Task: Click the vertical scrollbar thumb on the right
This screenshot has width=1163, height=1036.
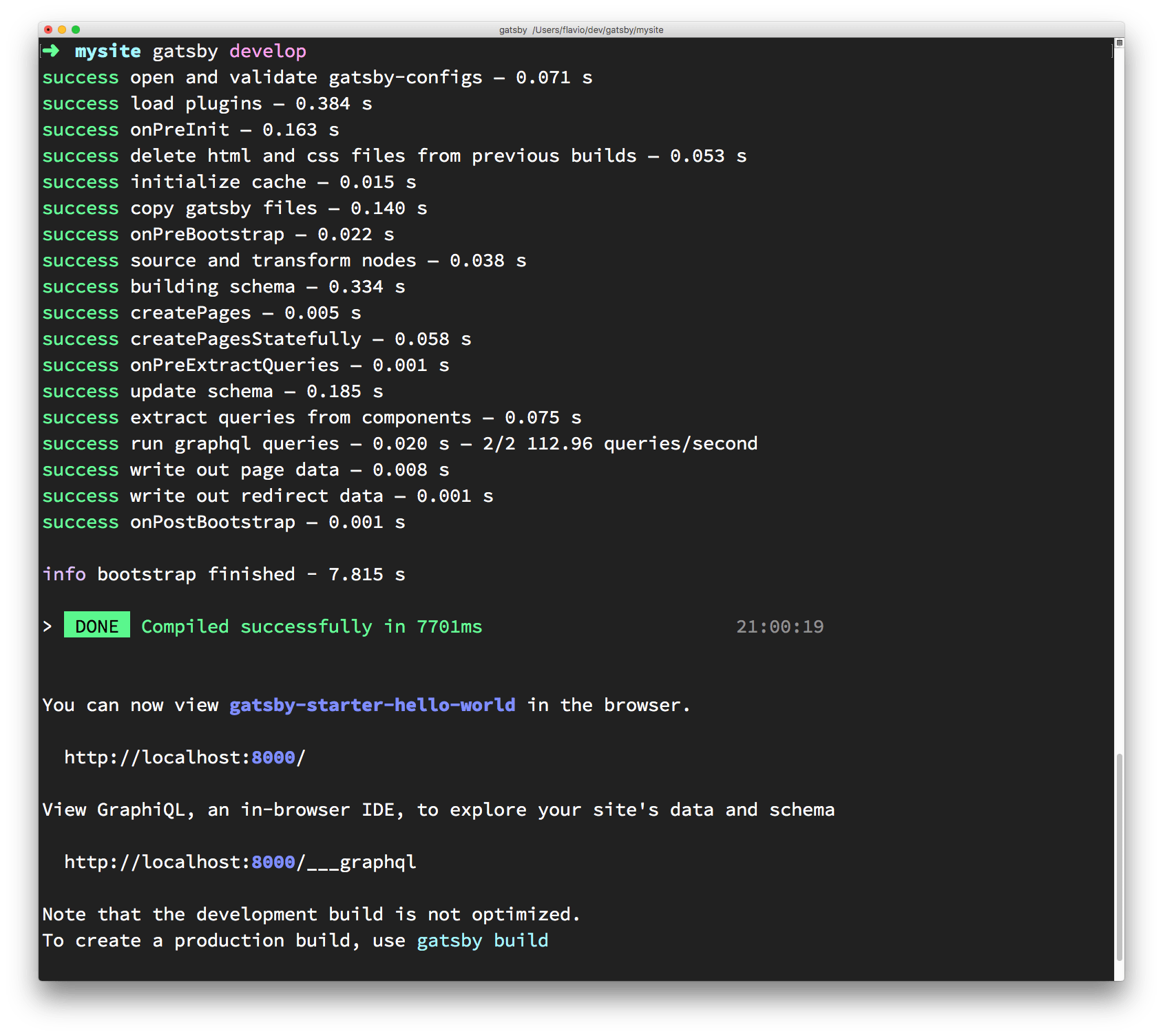Action: pos(1119,857)
